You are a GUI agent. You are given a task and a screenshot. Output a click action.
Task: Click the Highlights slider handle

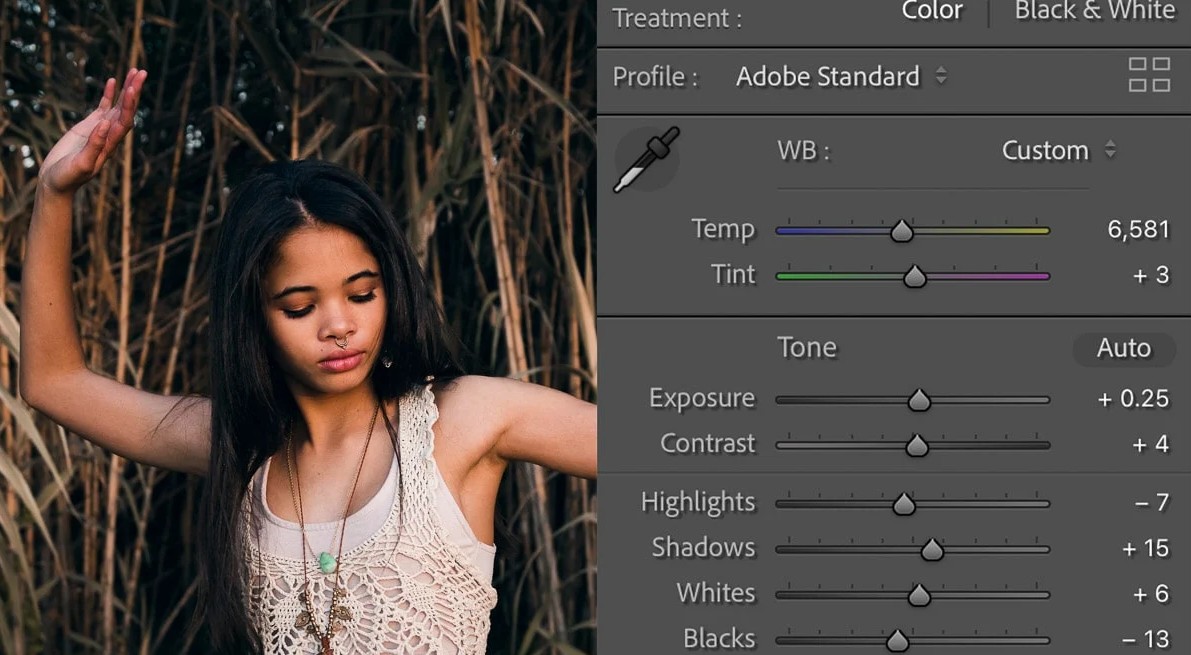click(x=904, y=504)
